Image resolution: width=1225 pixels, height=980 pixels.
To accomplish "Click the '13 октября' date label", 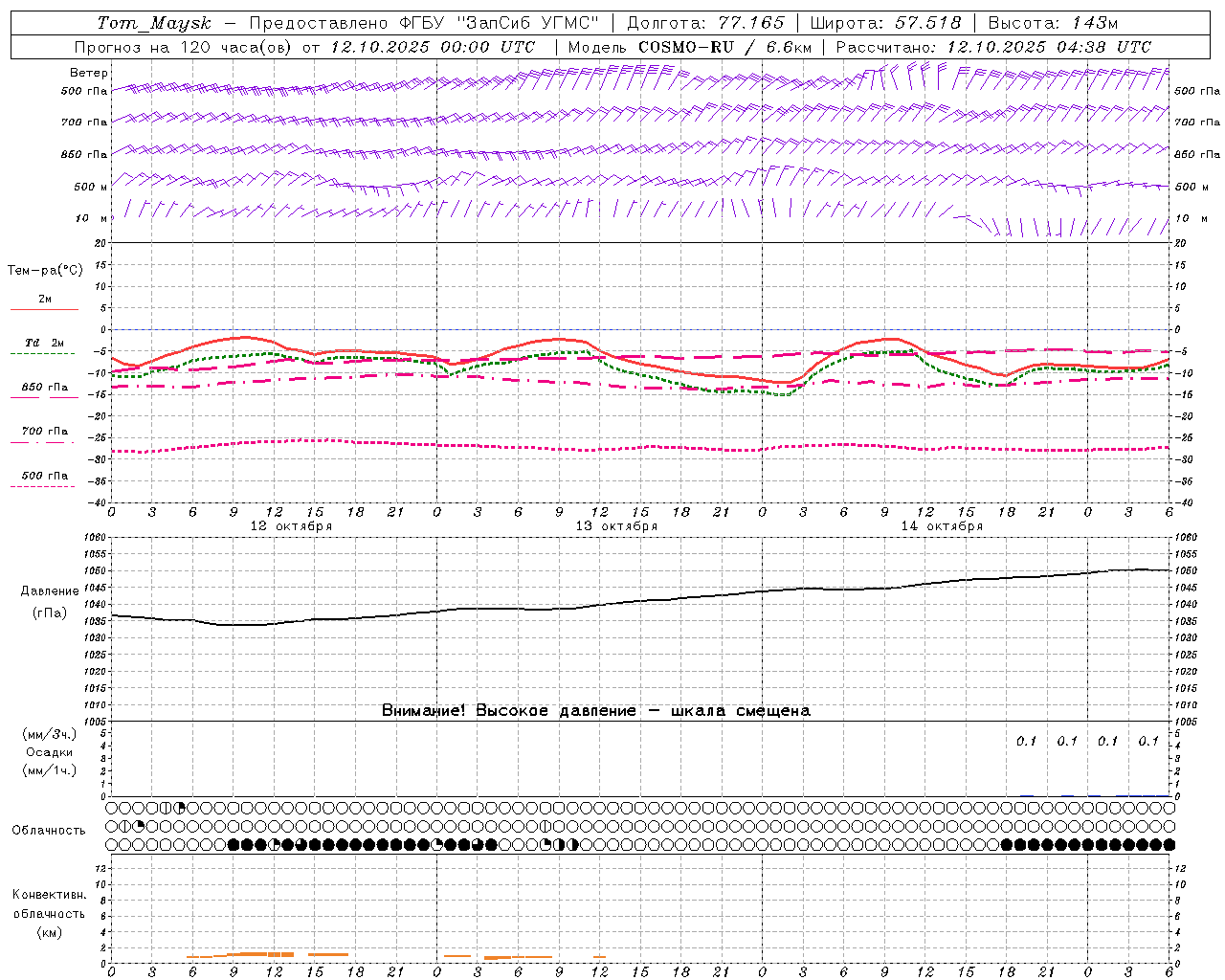I will click(x=616, y=525).
